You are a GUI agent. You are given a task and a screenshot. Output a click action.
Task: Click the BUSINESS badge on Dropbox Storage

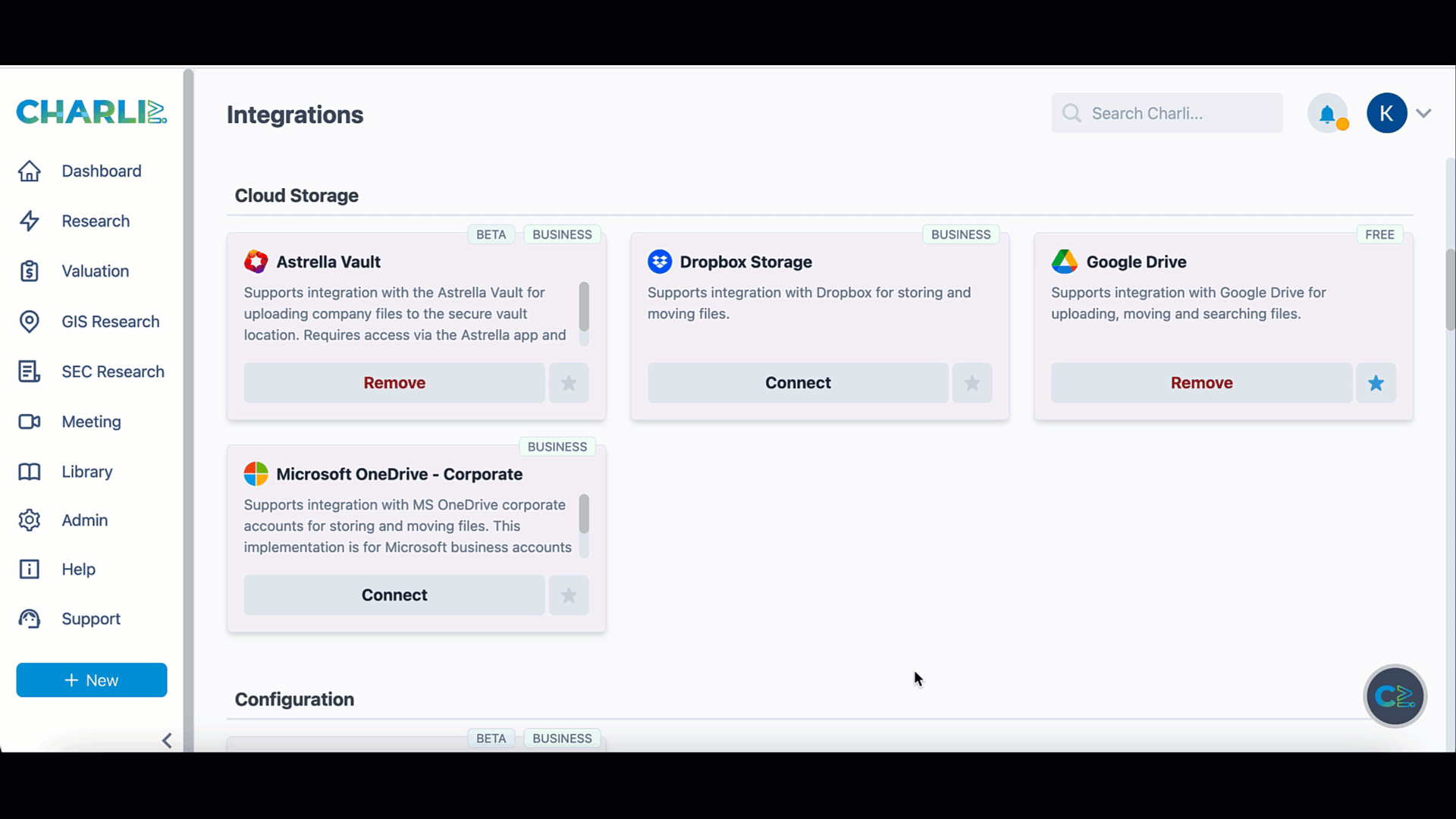[x=961, y=235]
